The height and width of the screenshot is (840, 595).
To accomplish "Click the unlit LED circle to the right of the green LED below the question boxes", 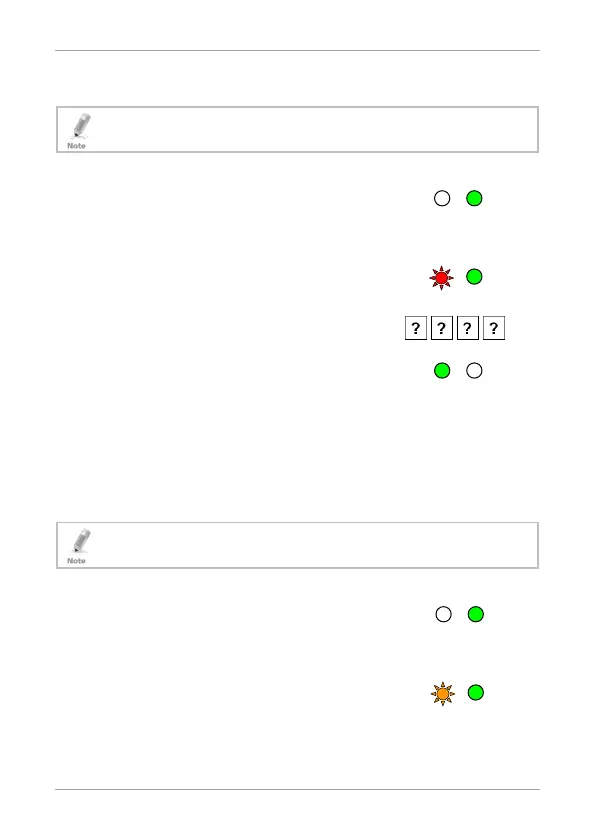I will click(474, 370).
